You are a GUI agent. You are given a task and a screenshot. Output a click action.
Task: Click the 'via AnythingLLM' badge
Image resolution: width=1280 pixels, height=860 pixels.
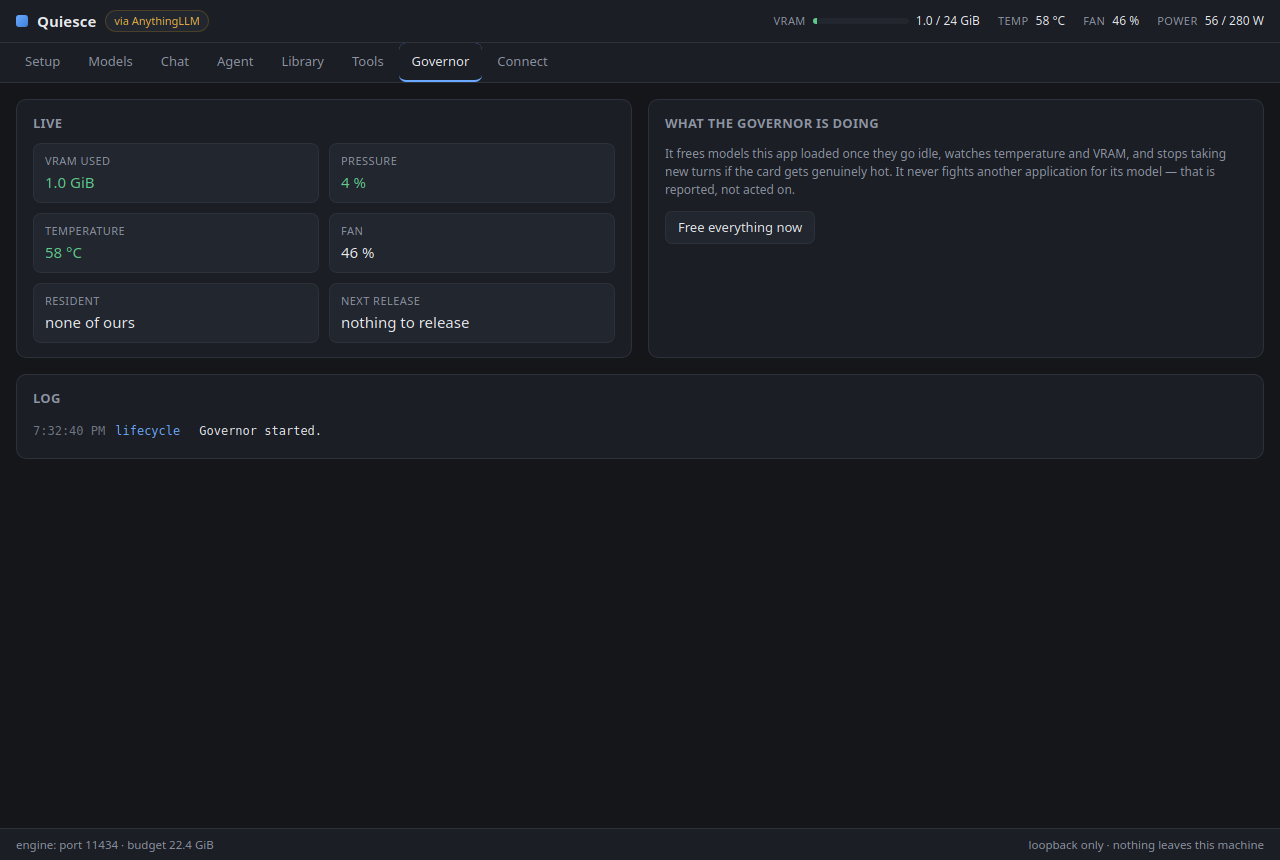click(x=157, y=21)
